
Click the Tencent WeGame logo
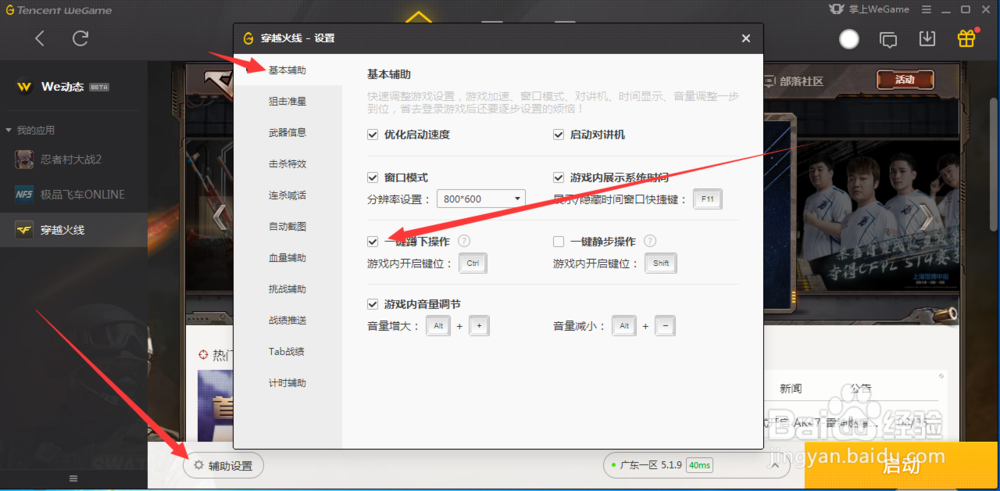pyautogui.click(x=59, y=10)
